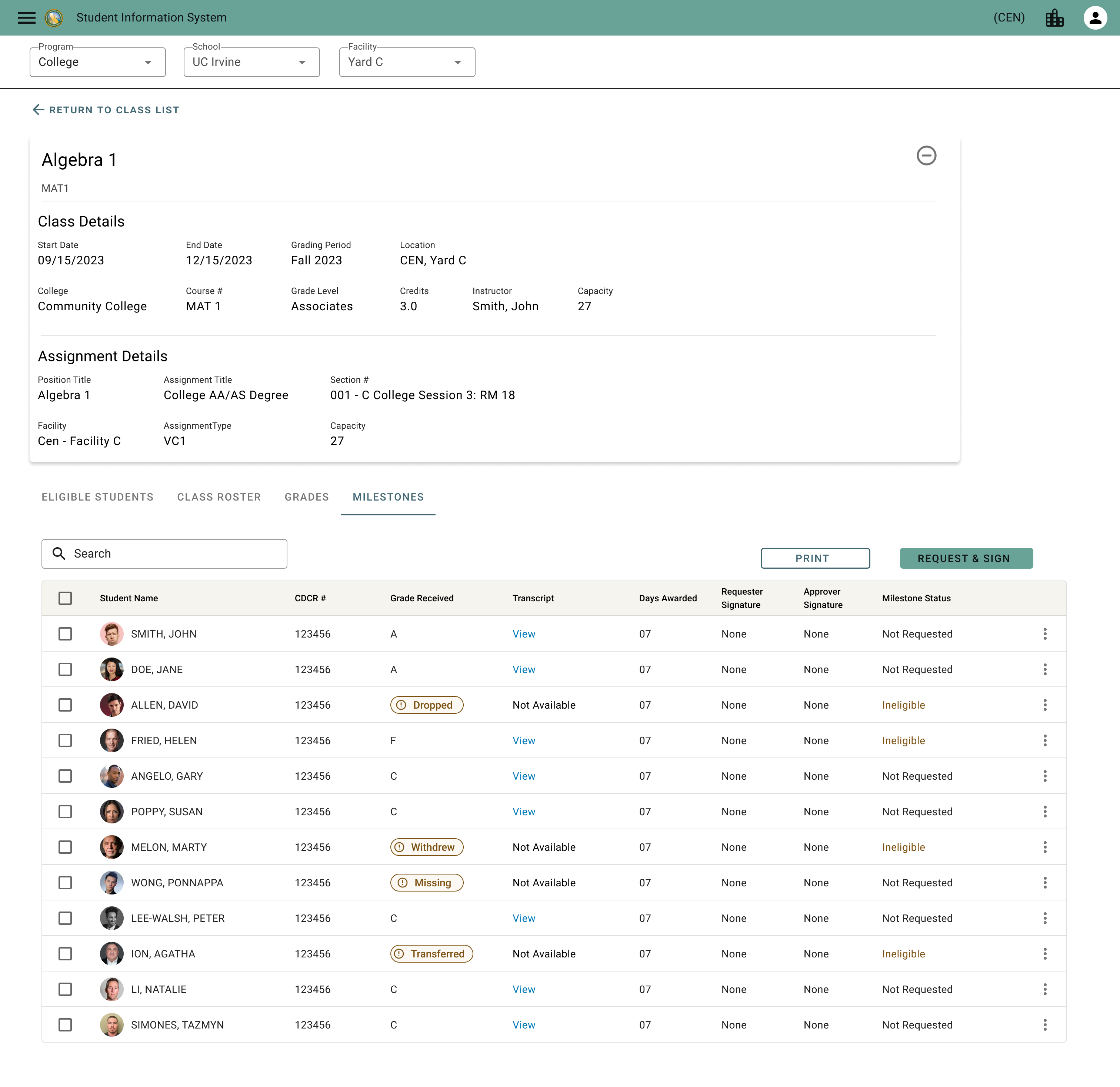Viewport: 1120px width, 1087px height.
Task: Open the Facility dropdown showing Yard C
Action: pos(407,62)
